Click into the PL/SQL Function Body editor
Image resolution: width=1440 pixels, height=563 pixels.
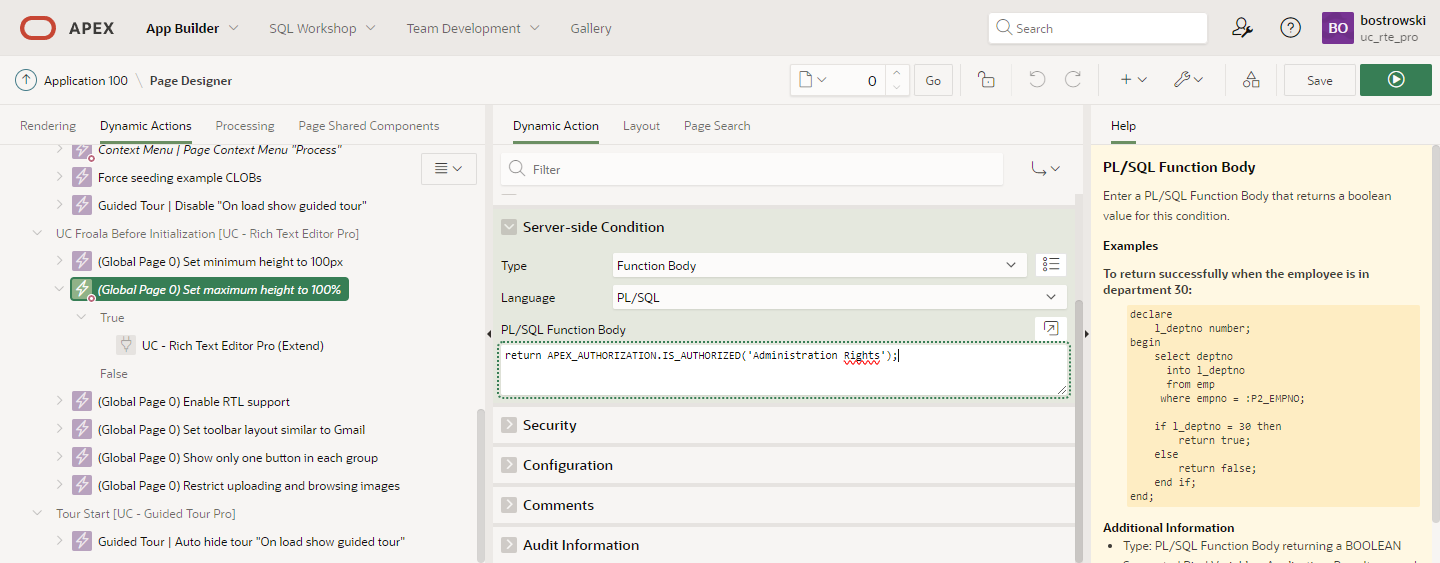coord(784,370)
